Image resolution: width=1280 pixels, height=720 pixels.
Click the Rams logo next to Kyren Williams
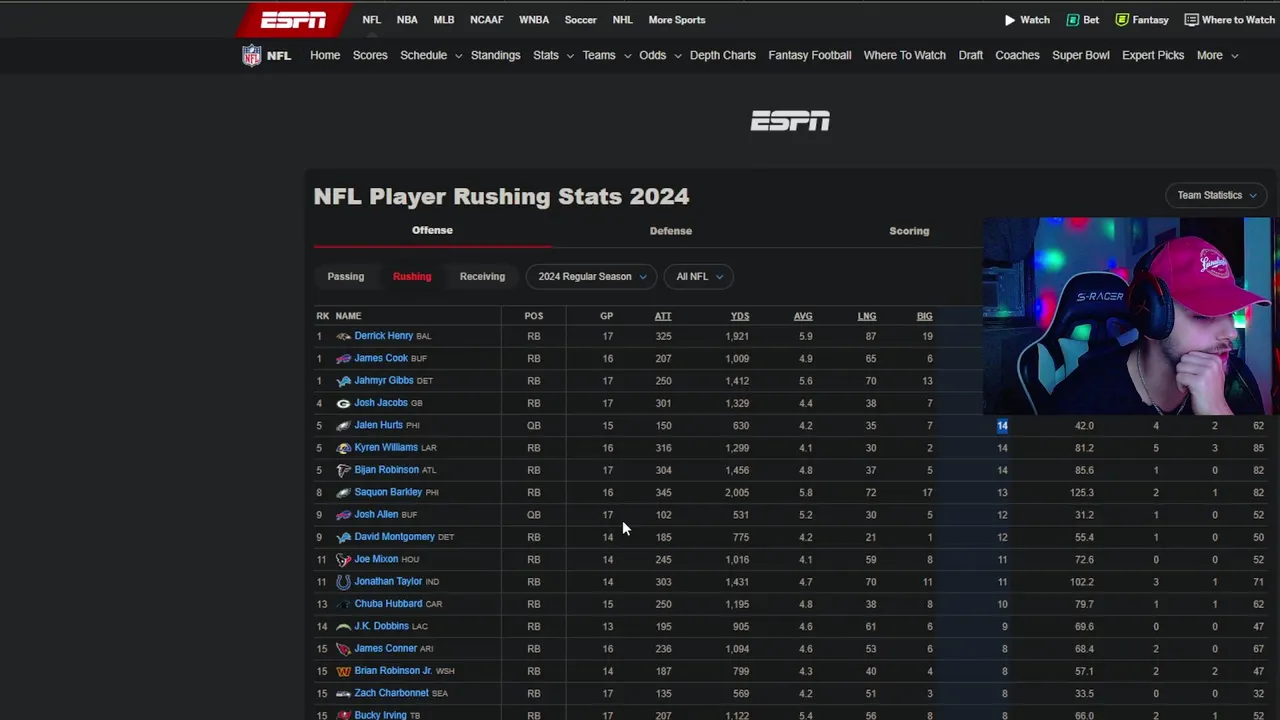343,448
